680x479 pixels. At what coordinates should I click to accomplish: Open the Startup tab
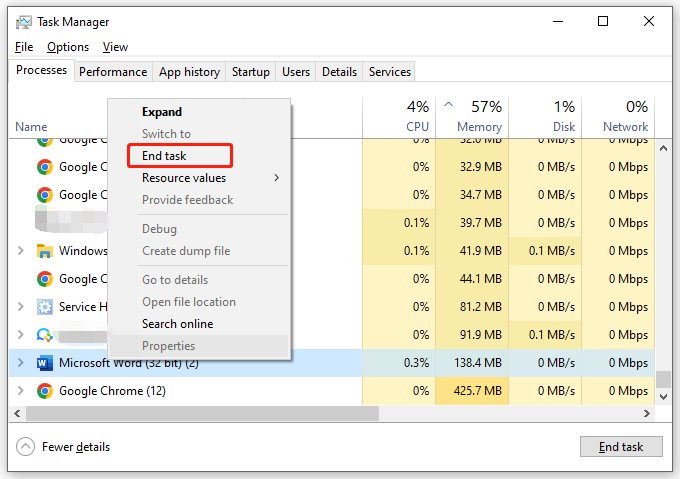250,72
